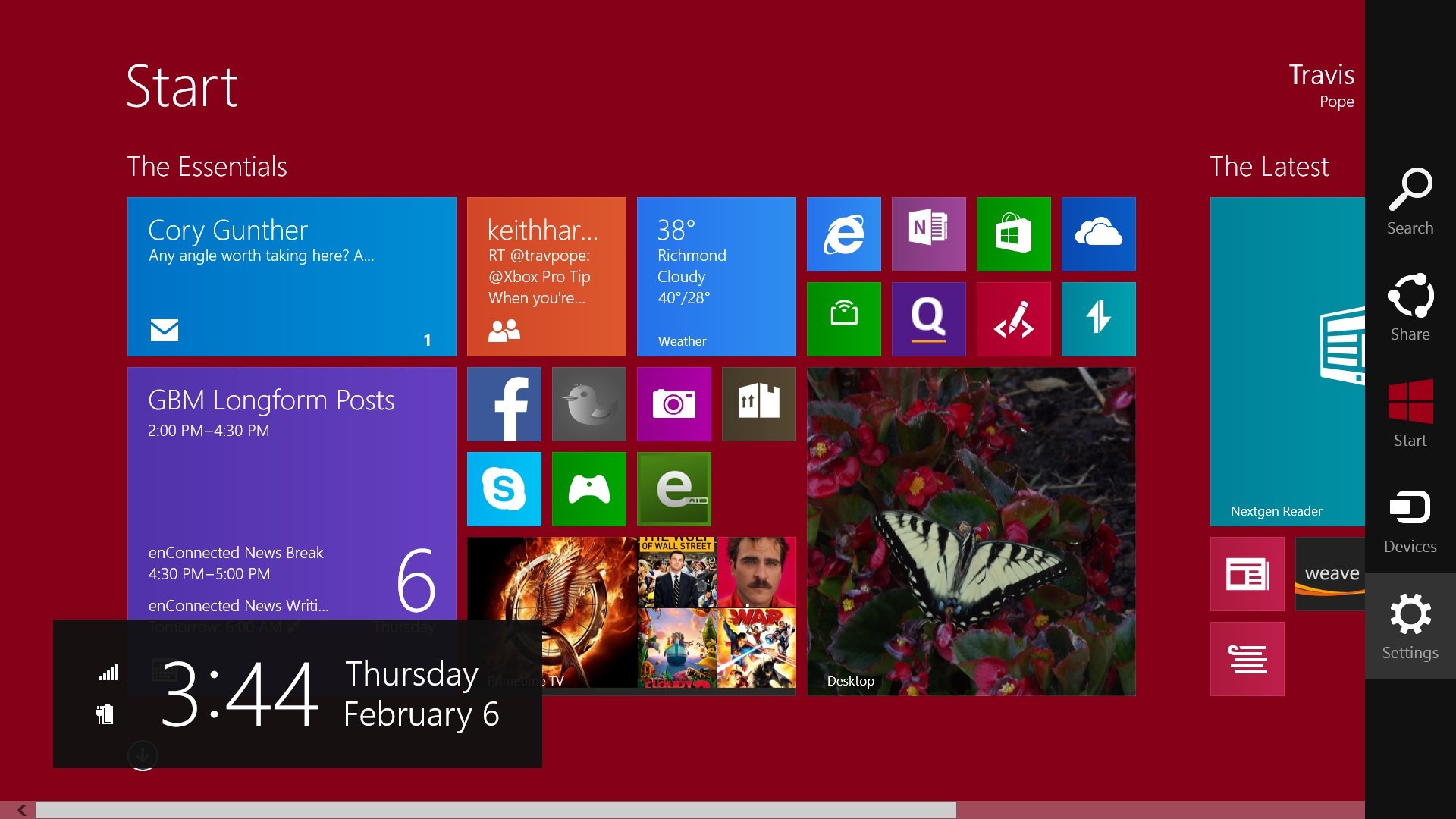This screenshot has width=1456, height=819.
Task: Click the Start charm Windows logo
Action: (x=1410, y=402)
